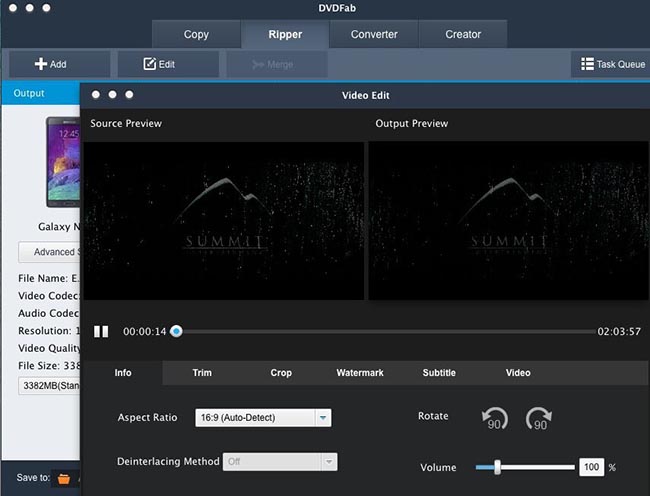Click the Audio Codec label

click(49, 313)
